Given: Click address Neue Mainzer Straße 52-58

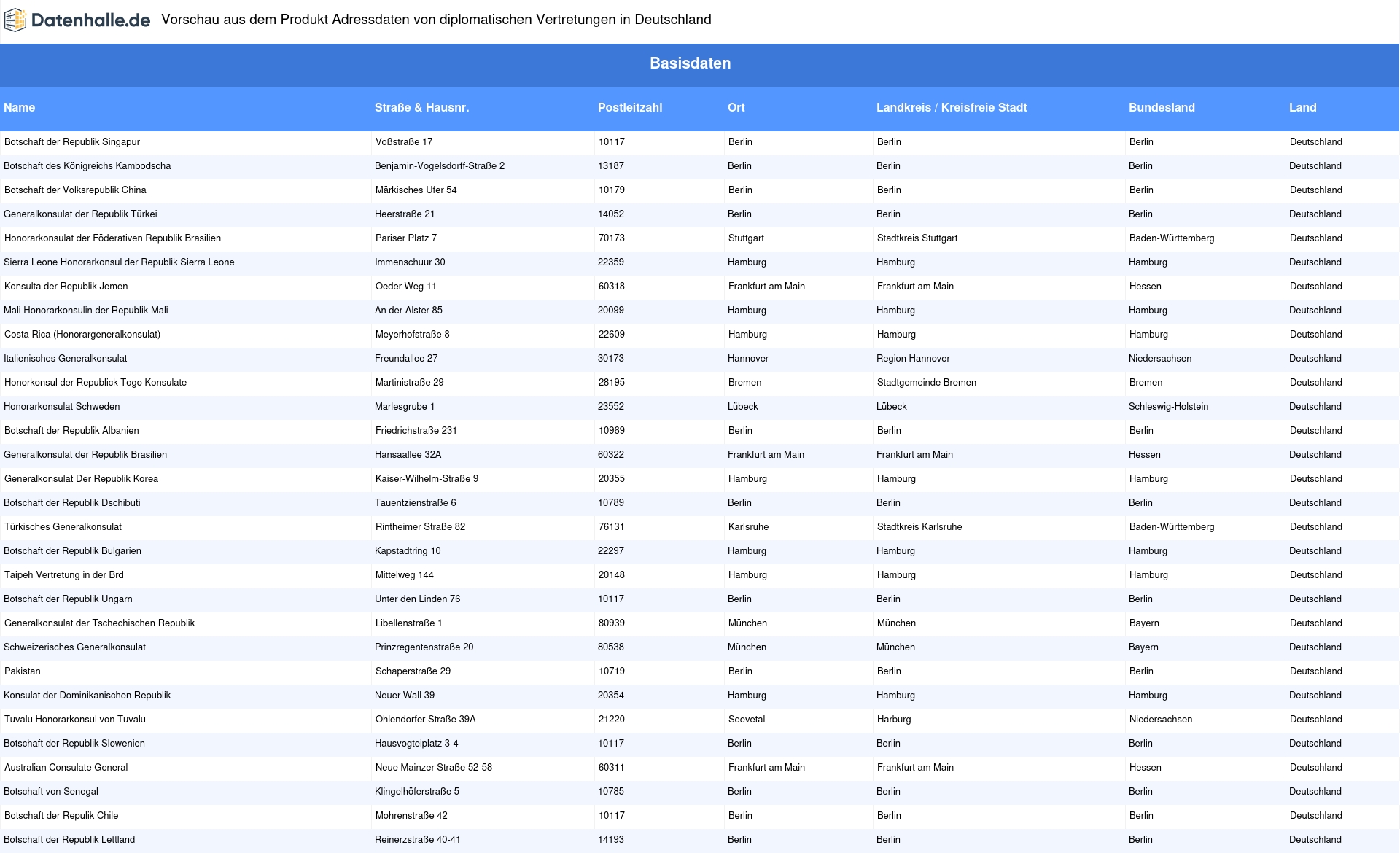Looking at the screenshot, I should 434,767.
